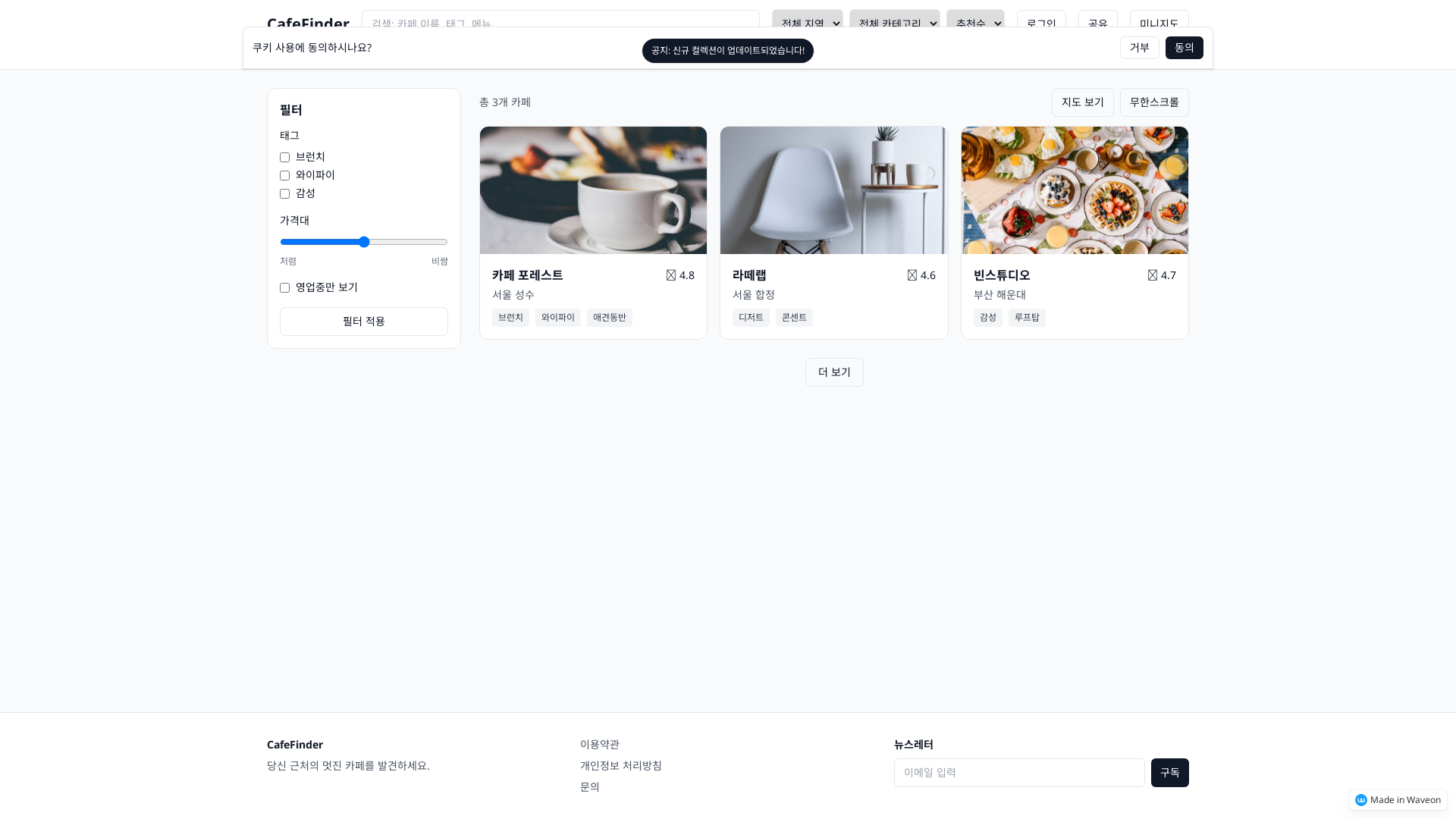Click the star icon on 빈스튜디오 card

point(1153,275)
